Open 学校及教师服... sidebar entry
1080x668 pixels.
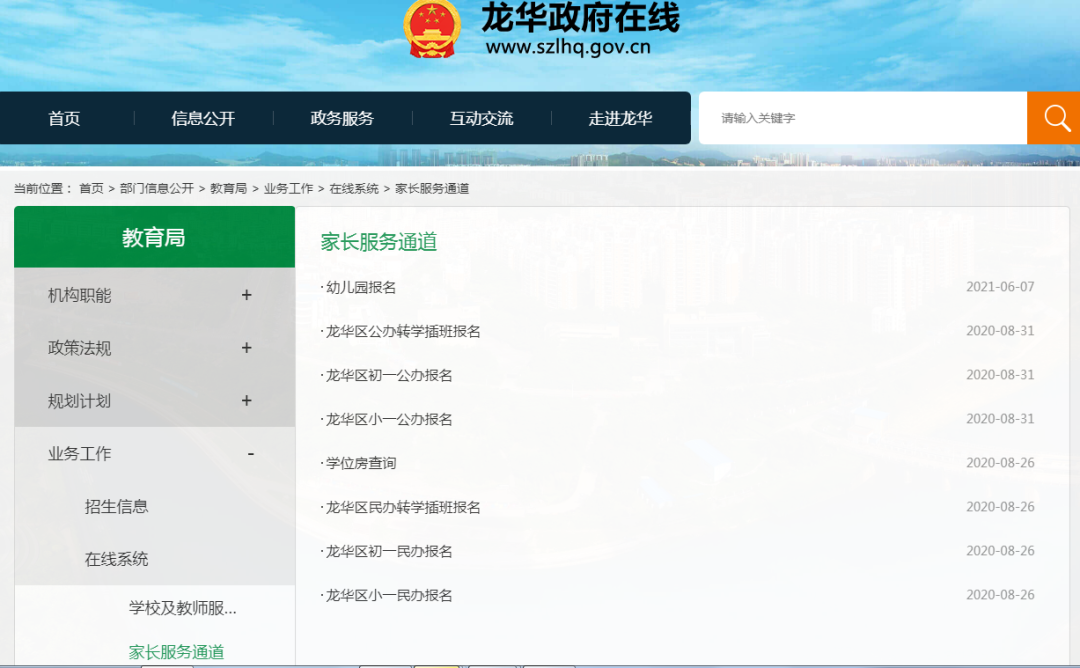pos(183,608)
